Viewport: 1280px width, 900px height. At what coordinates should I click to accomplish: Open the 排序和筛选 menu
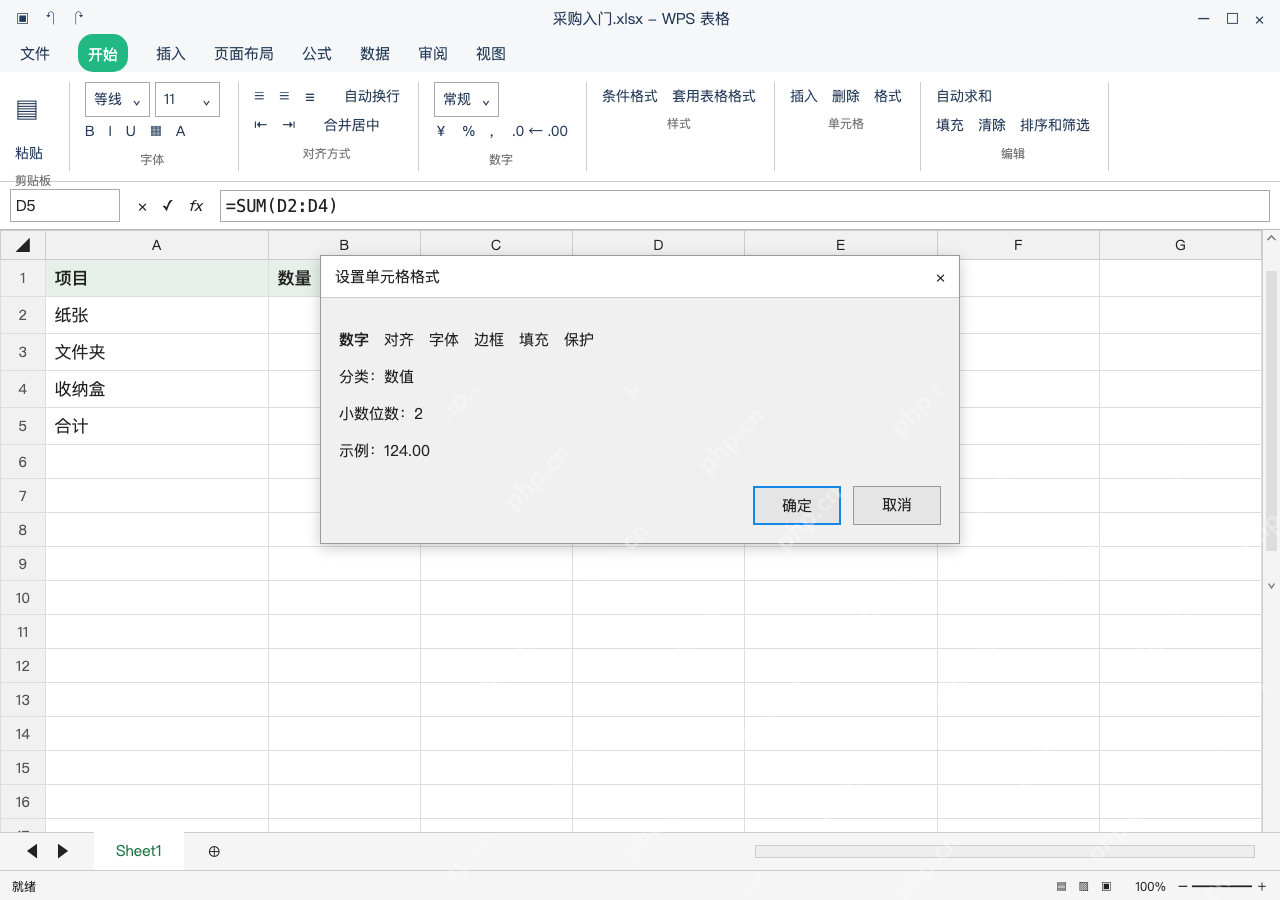[x=1055, y=125]
